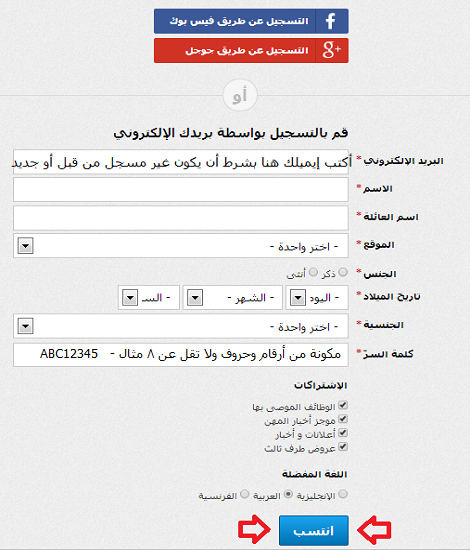This screenshot has height=550, width=470.
Task: Uncheck third party offers عروض طرف ثالث checkbox
Action: pyautogui.click(x=343, y=447)
